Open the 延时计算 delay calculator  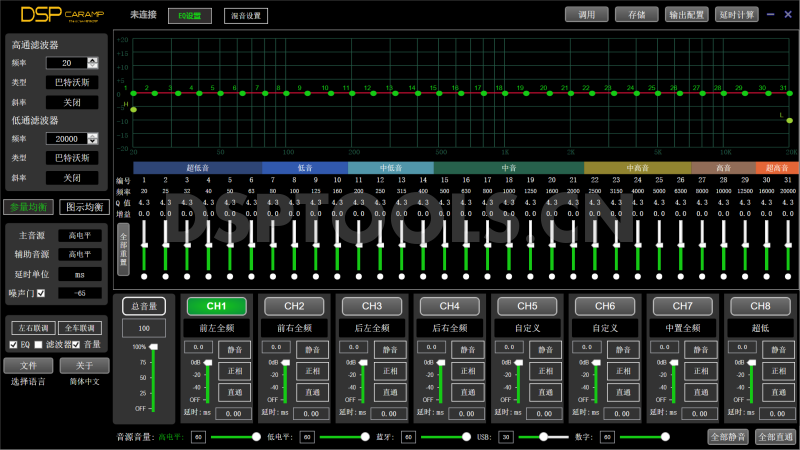click(737, 15)
